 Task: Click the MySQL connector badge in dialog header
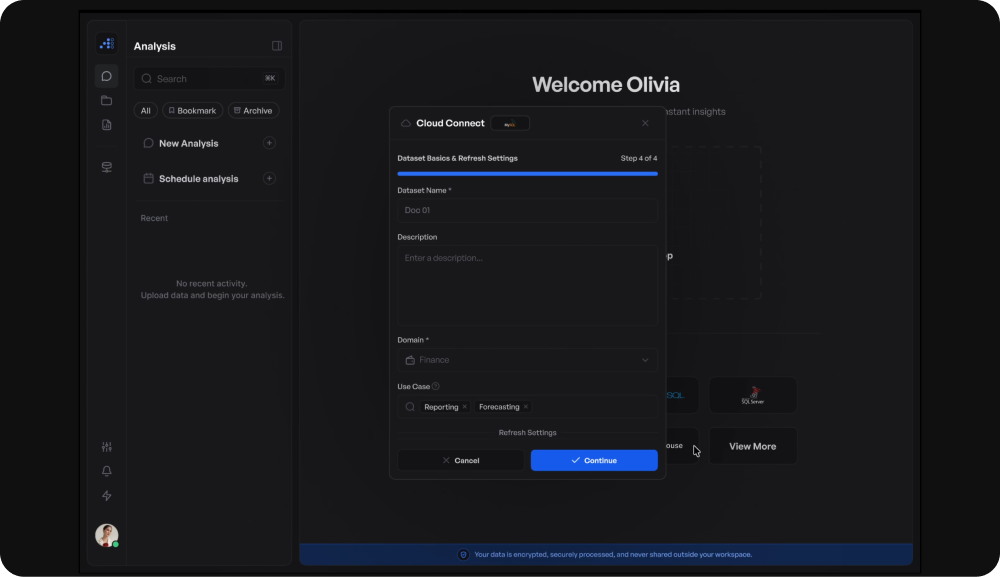point(510,124)
